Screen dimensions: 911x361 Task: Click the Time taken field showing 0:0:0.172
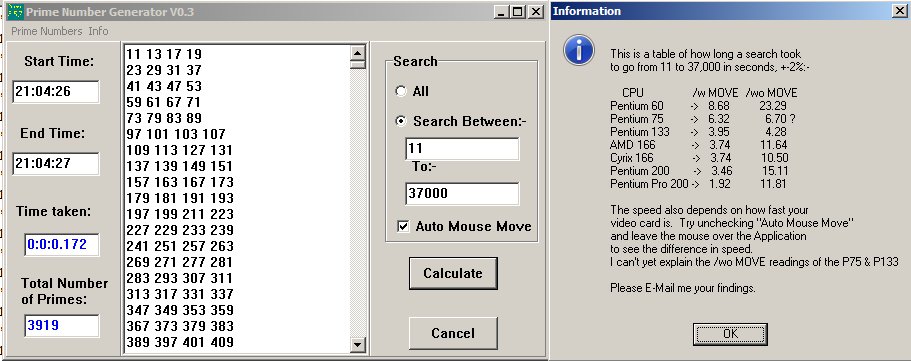point(62,245)
